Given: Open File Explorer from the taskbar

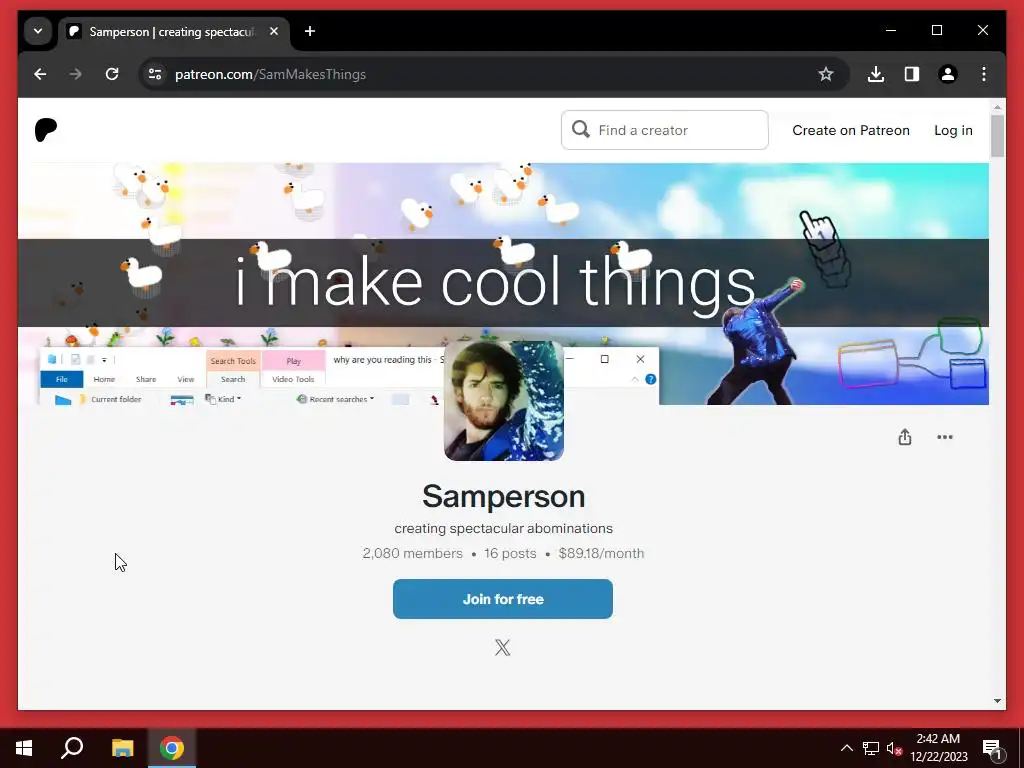Looking at the screenshot, I should [x=122, y=748].
